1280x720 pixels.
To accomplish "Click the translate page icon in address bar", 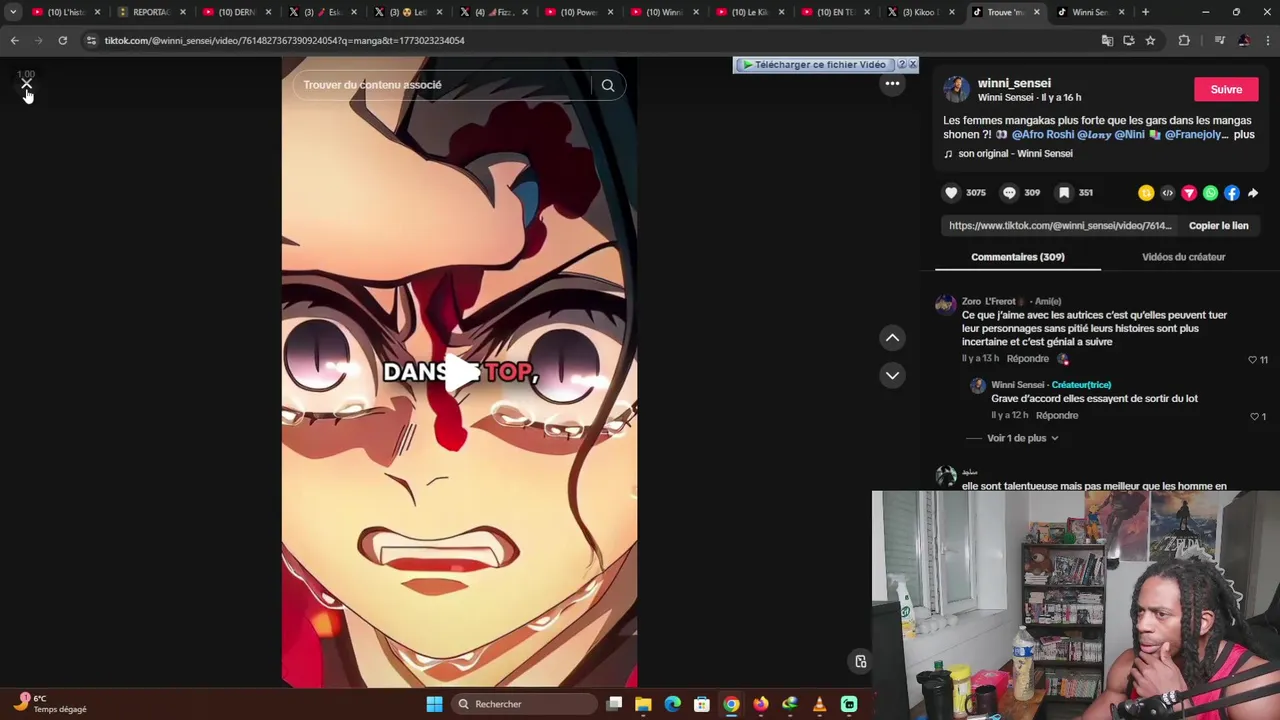I will (1107, 40).
